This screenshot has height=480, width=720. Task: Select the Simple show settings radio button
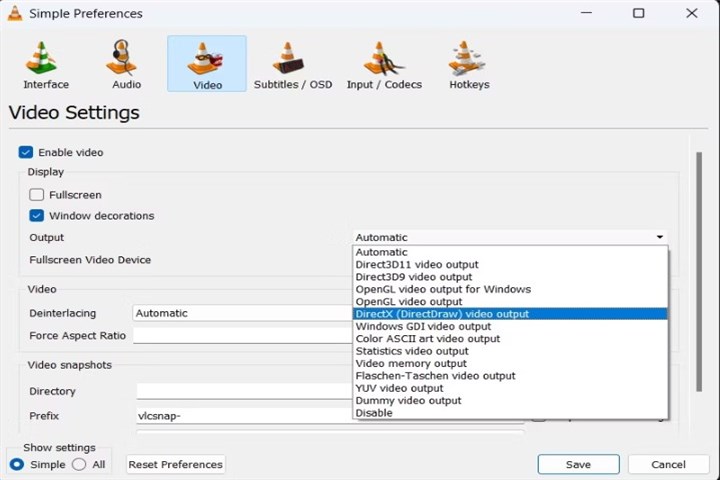[x=17, y=464]
